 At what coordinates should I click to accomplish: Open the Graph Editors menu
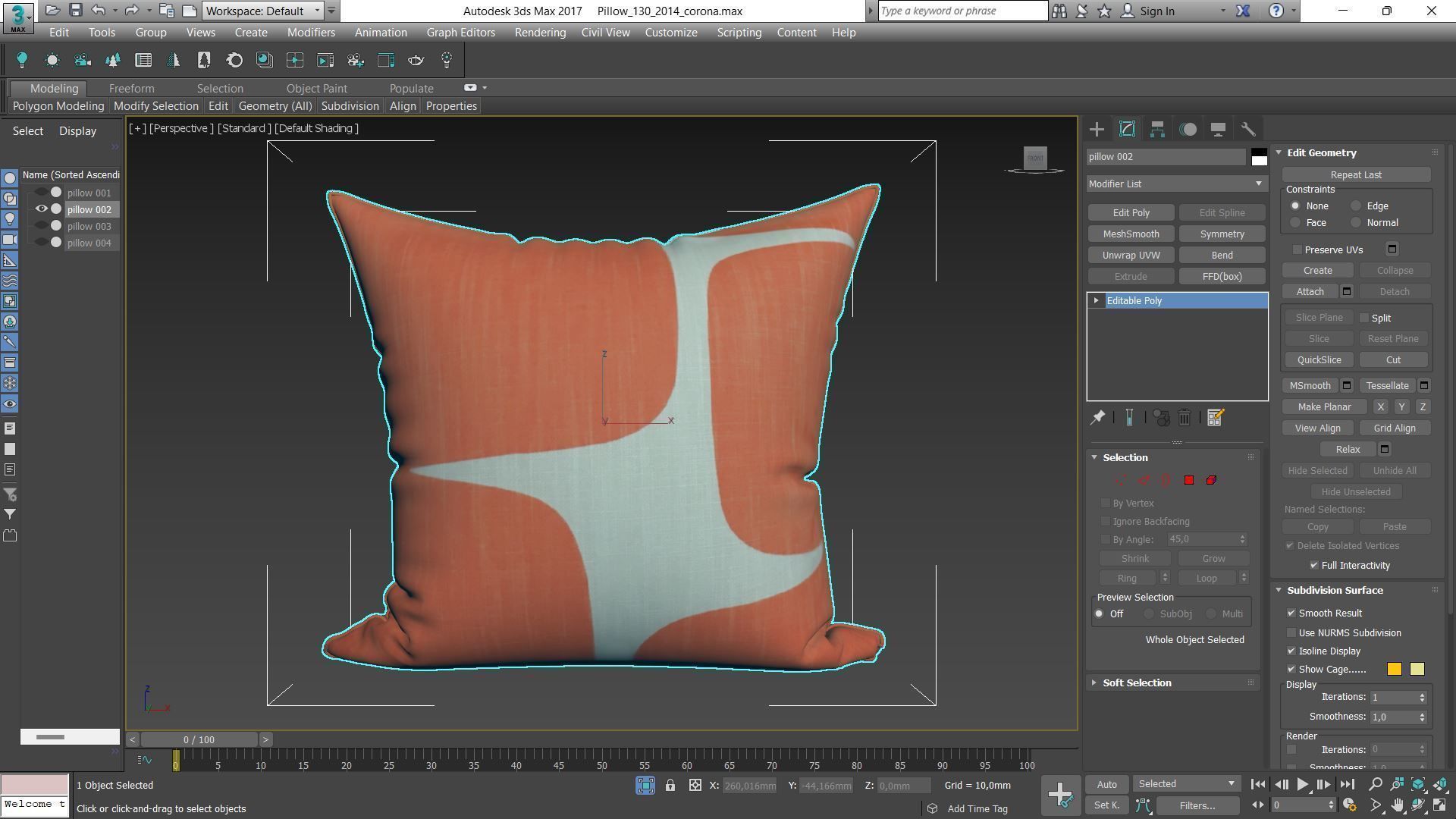pyautogui.click(x=460, y=33)
